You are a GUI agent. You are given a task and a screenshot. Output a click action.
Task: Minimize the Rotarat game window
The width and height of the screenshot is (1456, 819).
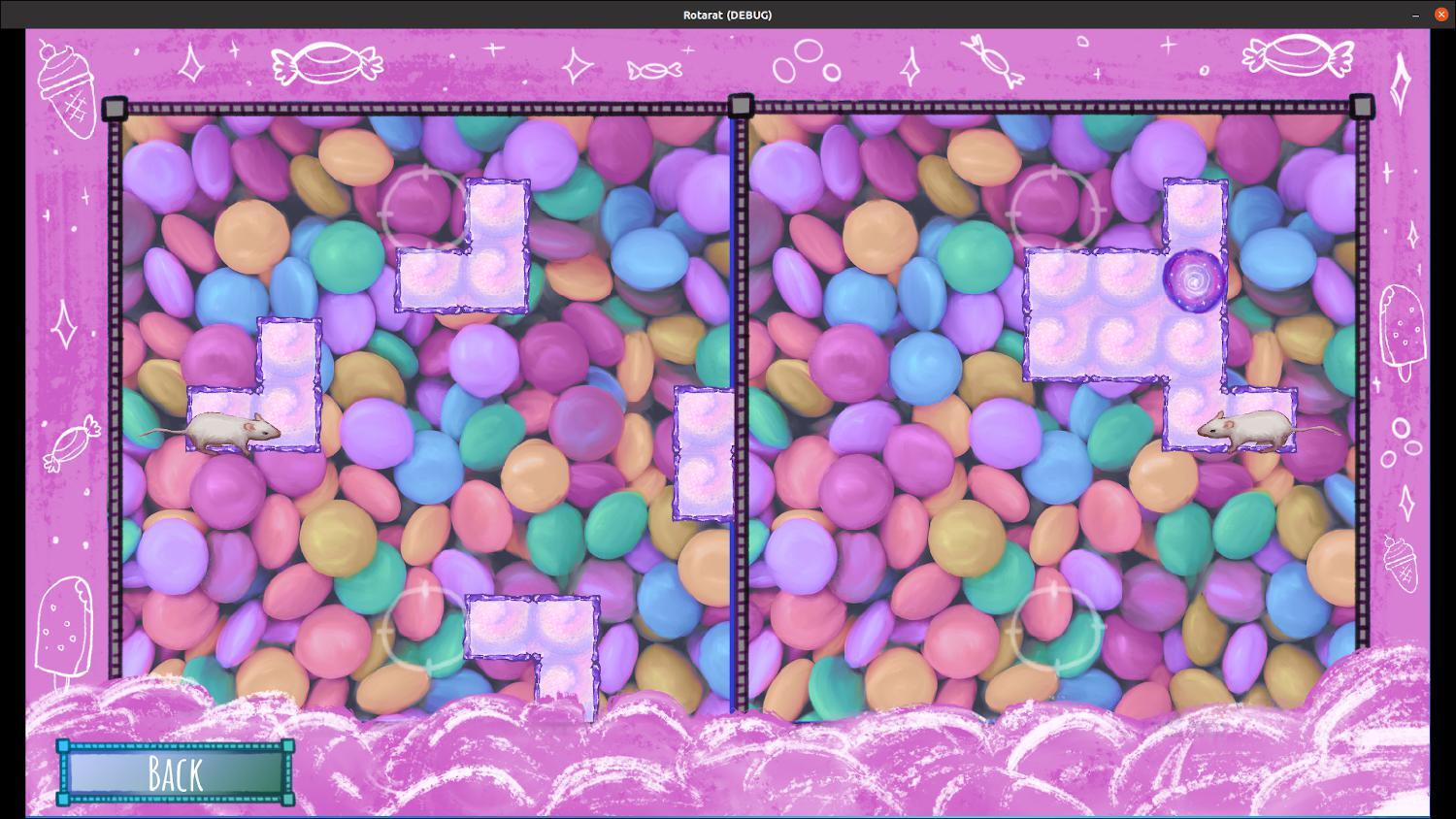tap(1415, 15)
